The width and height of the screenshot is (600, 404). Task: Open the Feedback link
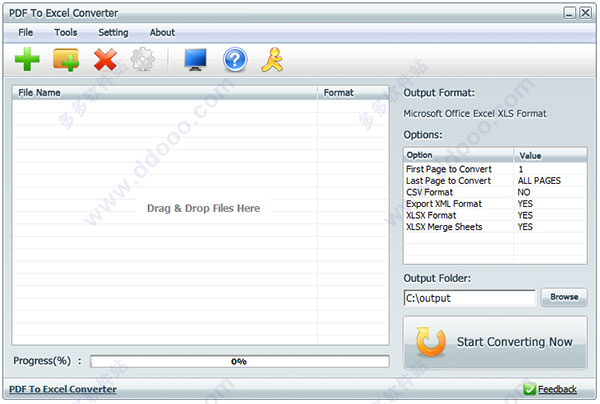(557, 389)
